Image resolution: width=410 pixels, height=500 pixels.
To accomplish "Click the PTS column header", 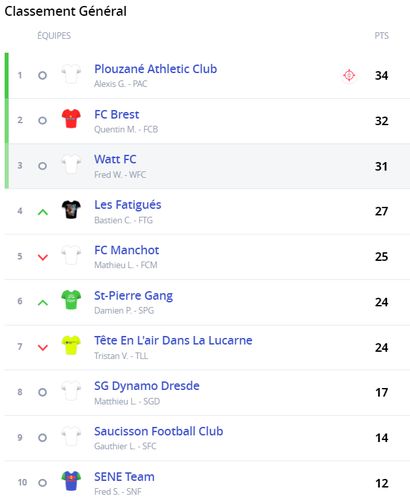I will pyautogui.click(x=381, y=36).
